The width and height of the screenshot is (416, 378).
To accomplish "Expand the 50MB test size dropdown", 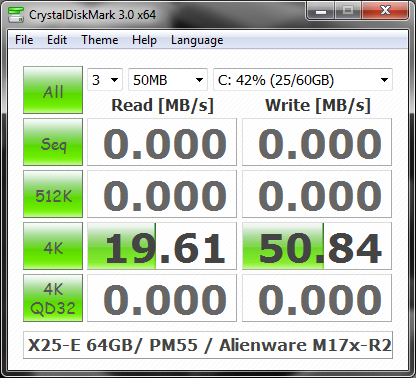I will [x=168, y=80].
